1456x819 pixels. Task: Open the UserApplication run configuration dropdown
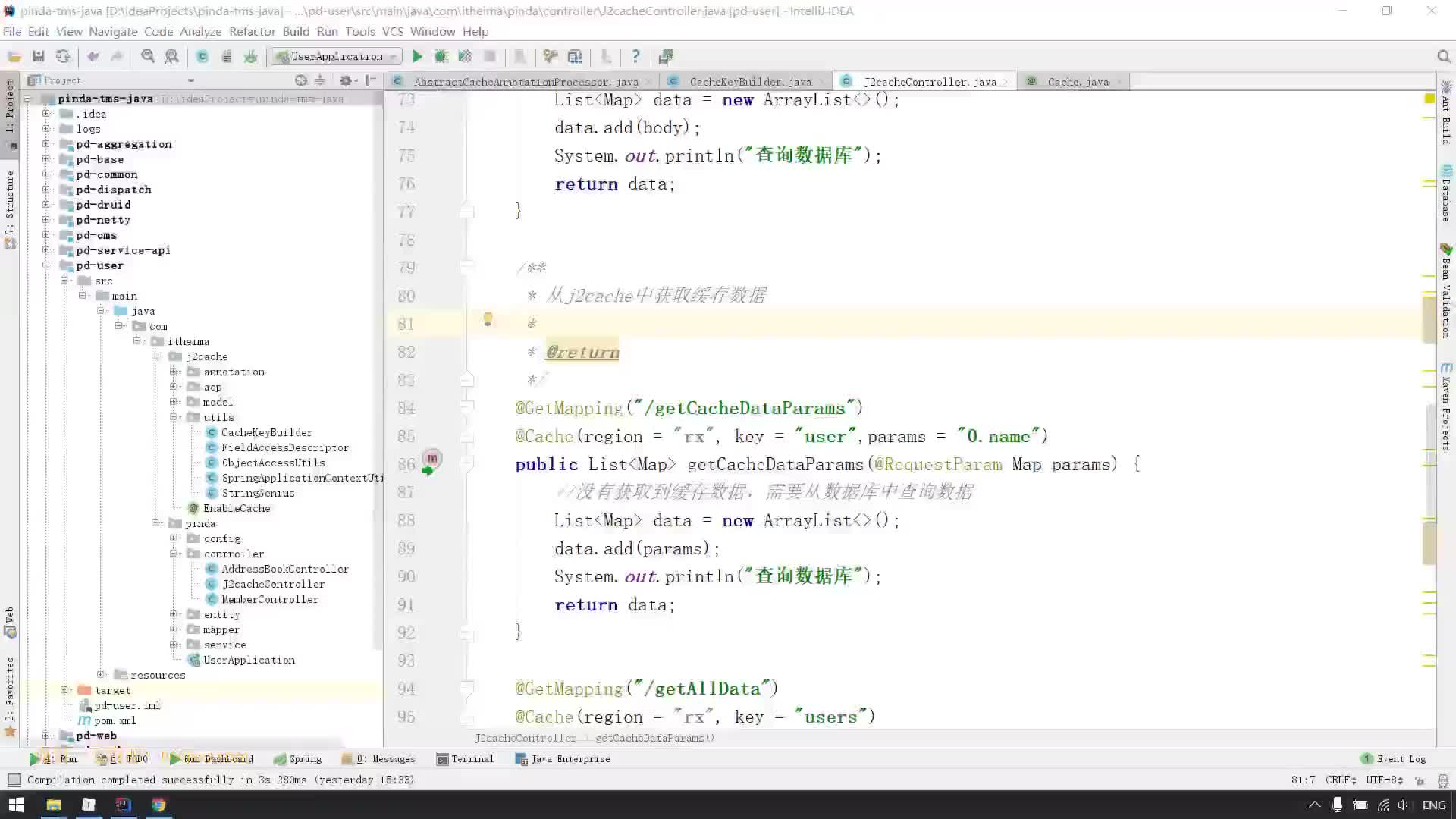pyautogui.click(x=337, y=56)
